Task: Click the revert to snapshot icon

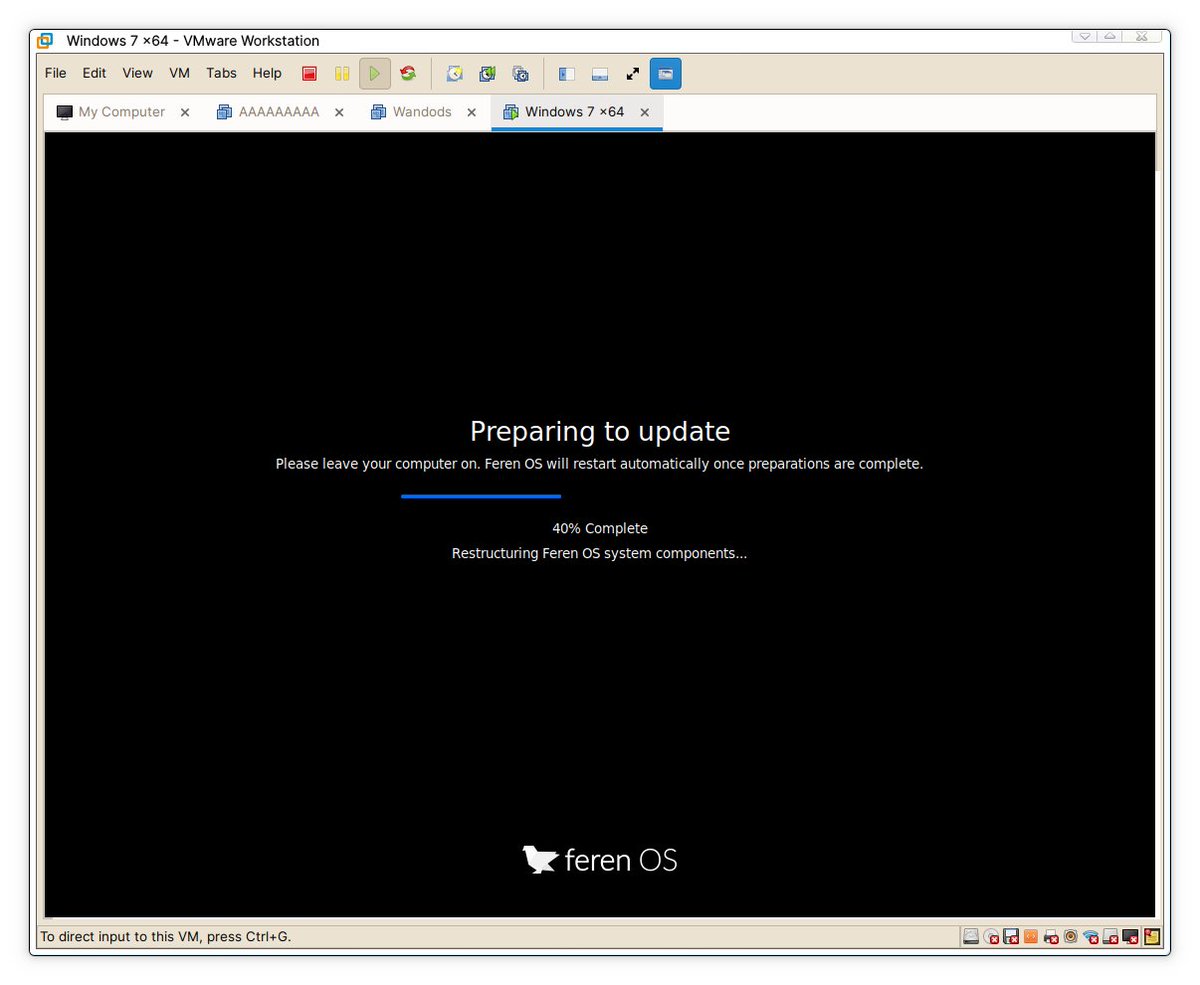Action: (x=487, y=74)
